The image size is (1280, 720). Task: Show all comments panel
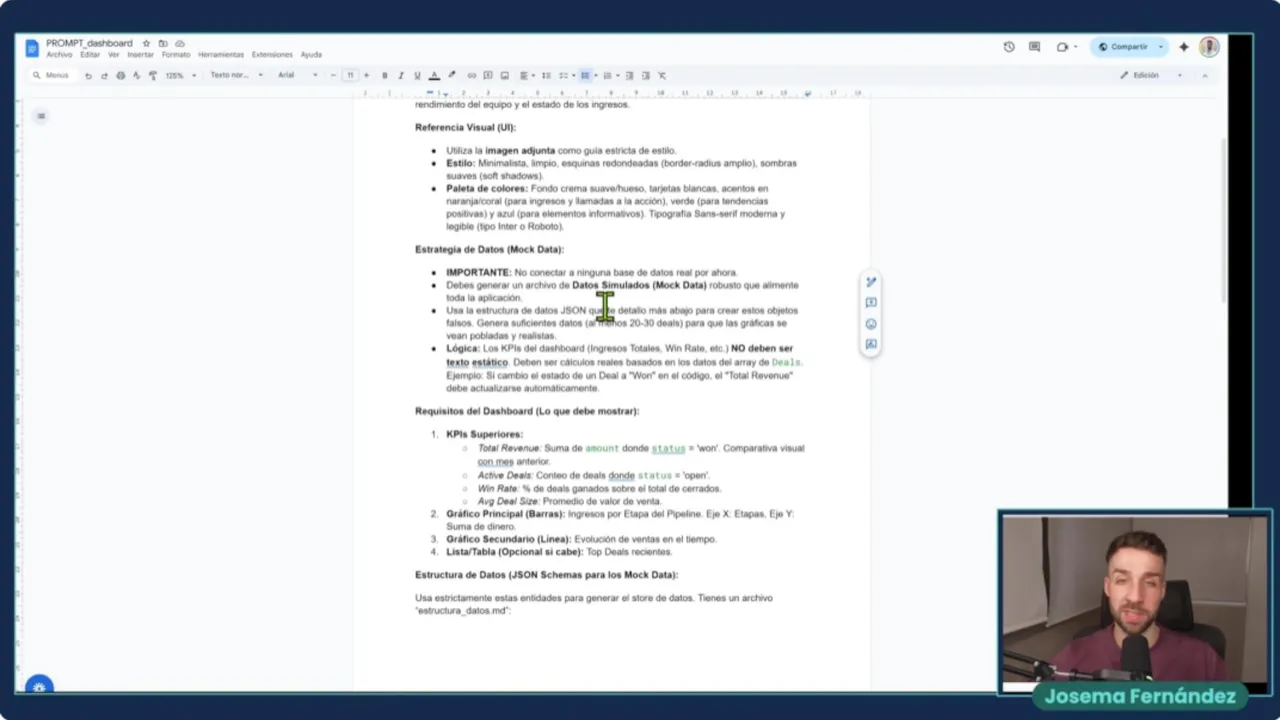pos(1035,47)
